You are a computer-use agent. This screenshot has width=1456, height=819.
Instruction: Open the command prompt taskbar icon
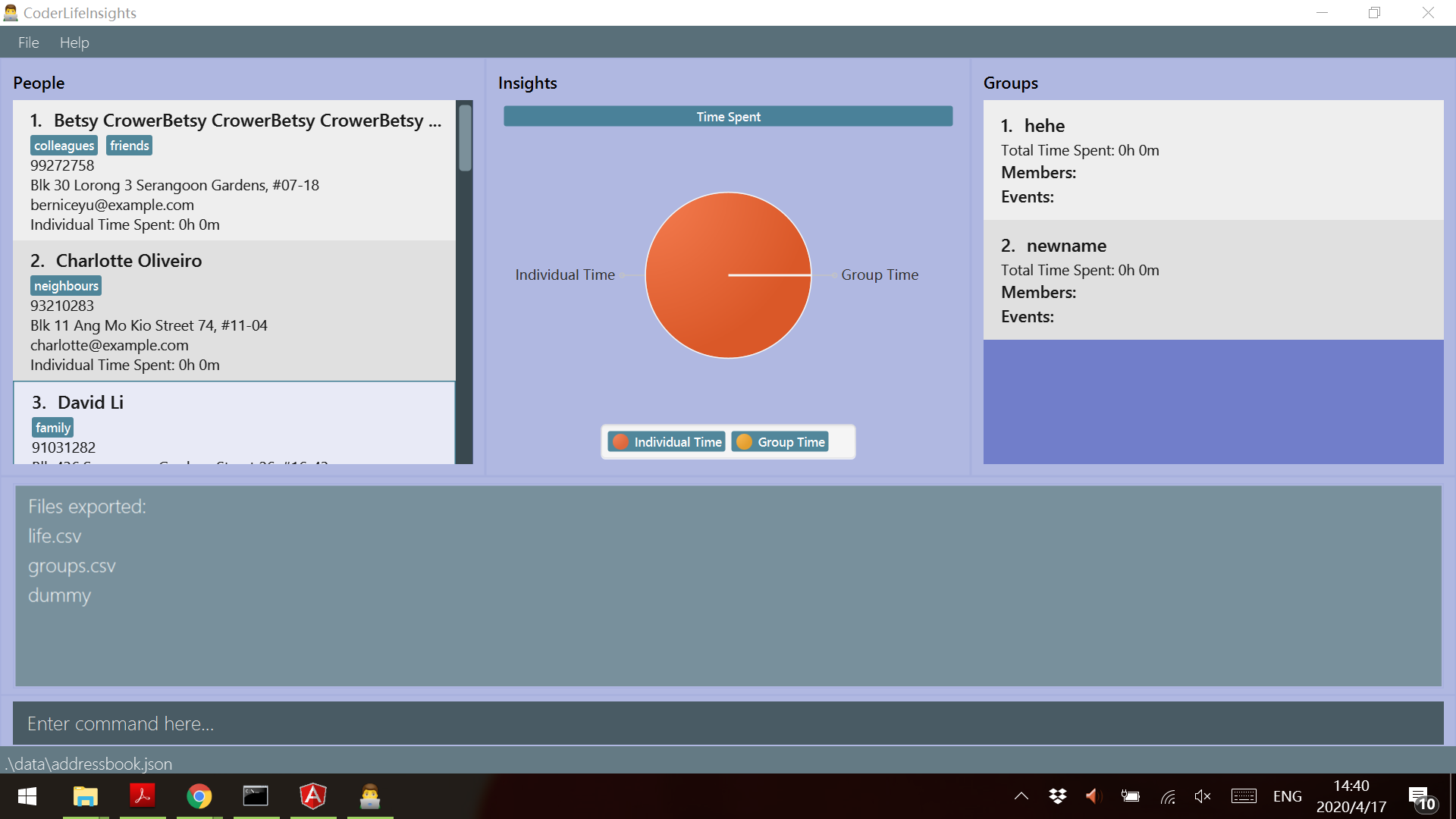[x=256, y=796]
